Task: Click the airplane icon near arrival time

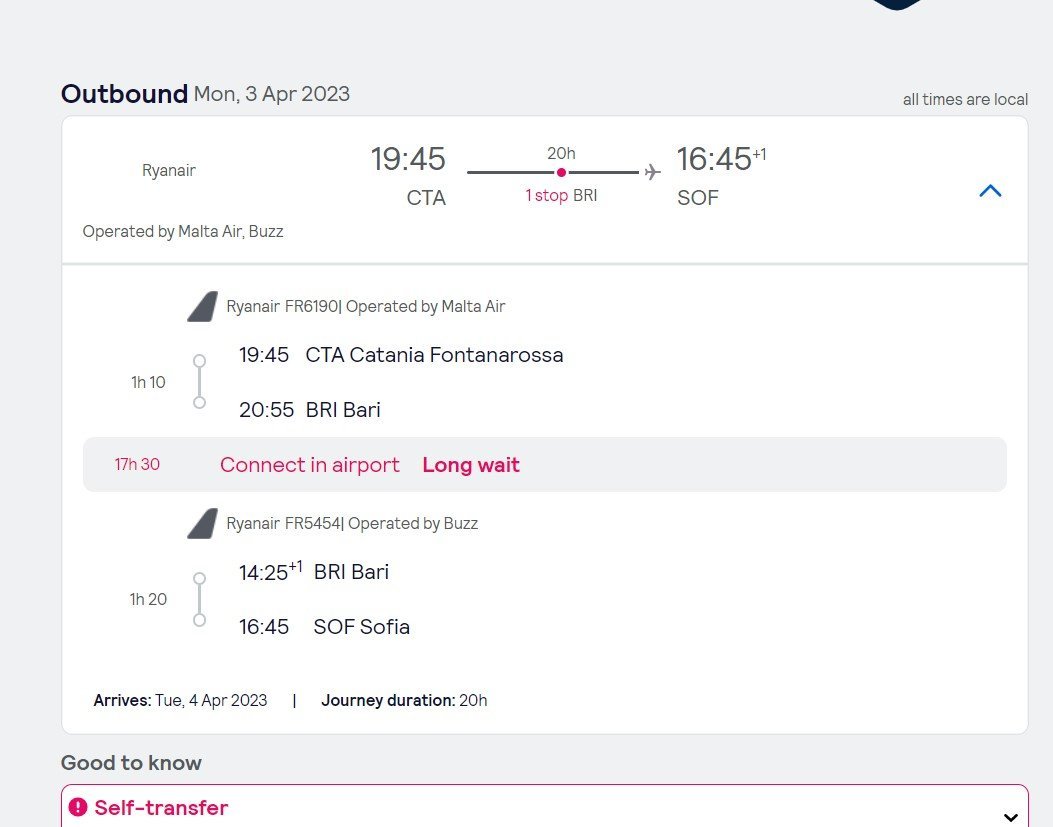Action: coord(653,172)
